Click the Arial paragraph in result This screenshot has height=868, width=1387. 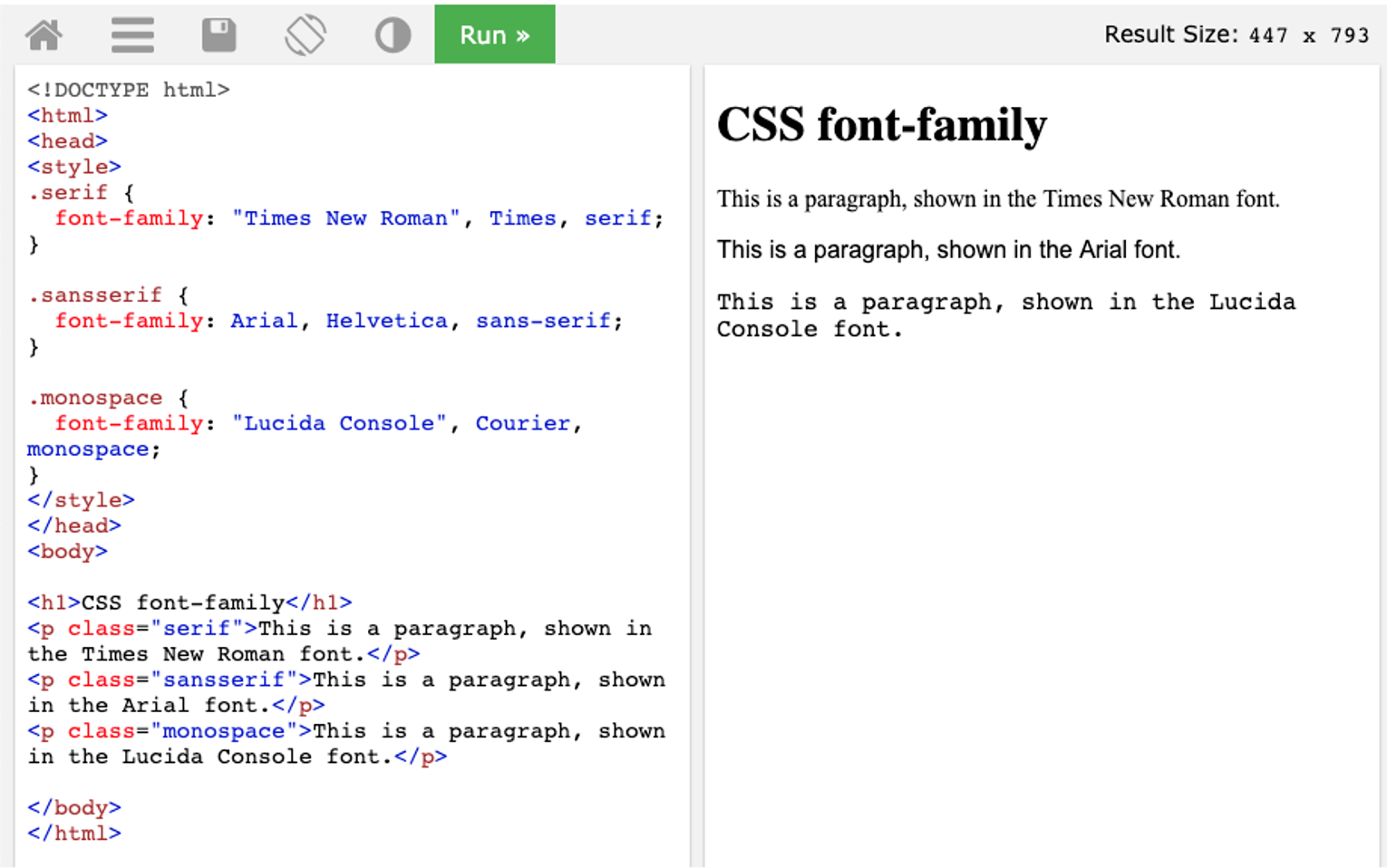click(x=948, y=249)
